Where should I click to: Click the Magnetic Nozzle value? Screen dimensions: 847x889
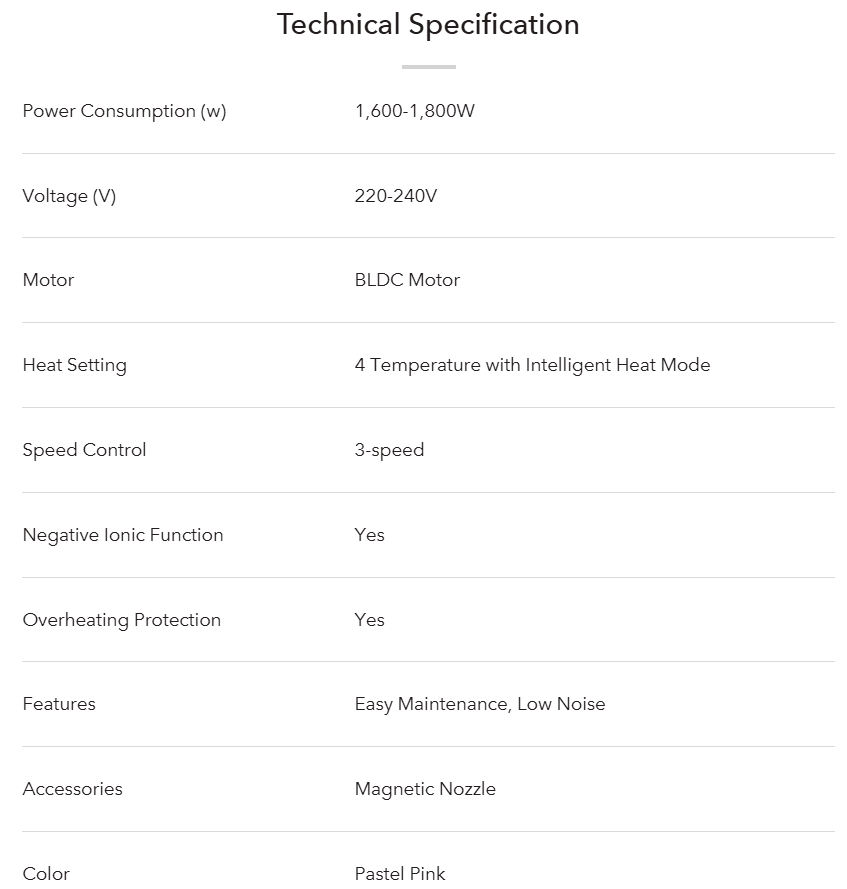[425, 789]
